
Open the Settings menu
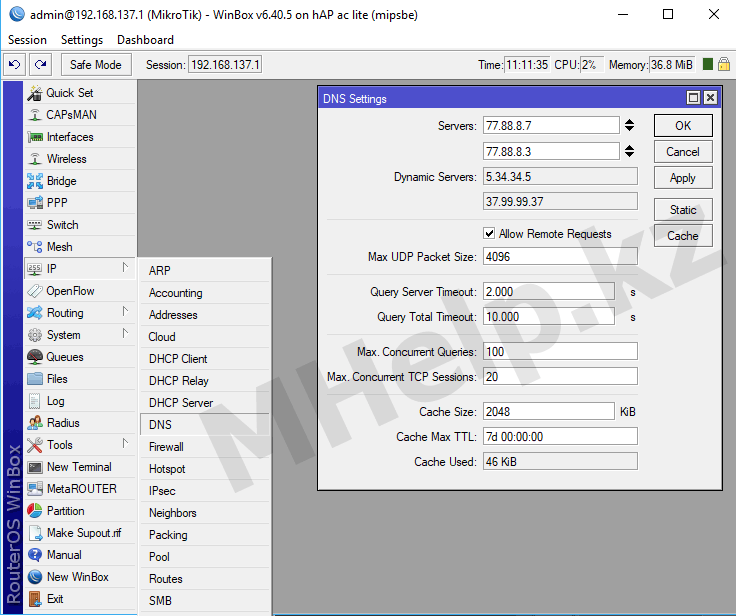click(82, 40)
